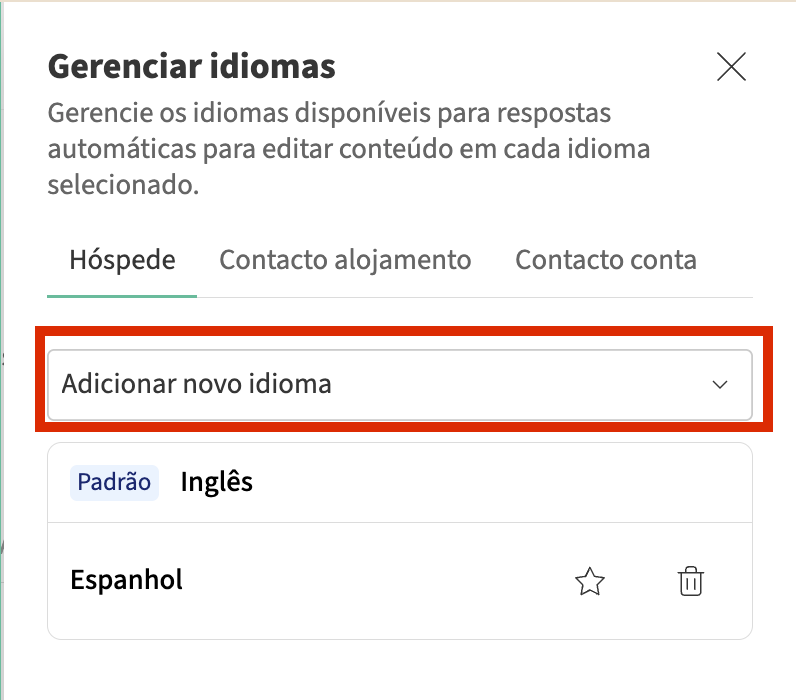Screen dimensions: 796x700
Task: Click the word Gerencie starting the description
Action: click(x=94, y=113)
